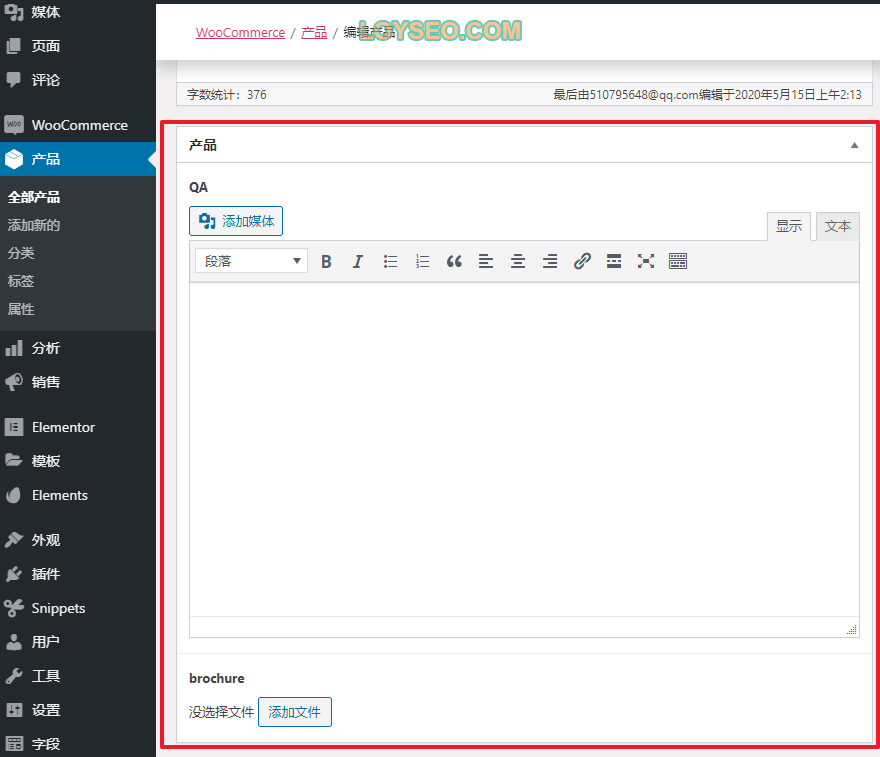Click the 添加文件 button under brochure
880x757 pixels.
pos(295,712)
